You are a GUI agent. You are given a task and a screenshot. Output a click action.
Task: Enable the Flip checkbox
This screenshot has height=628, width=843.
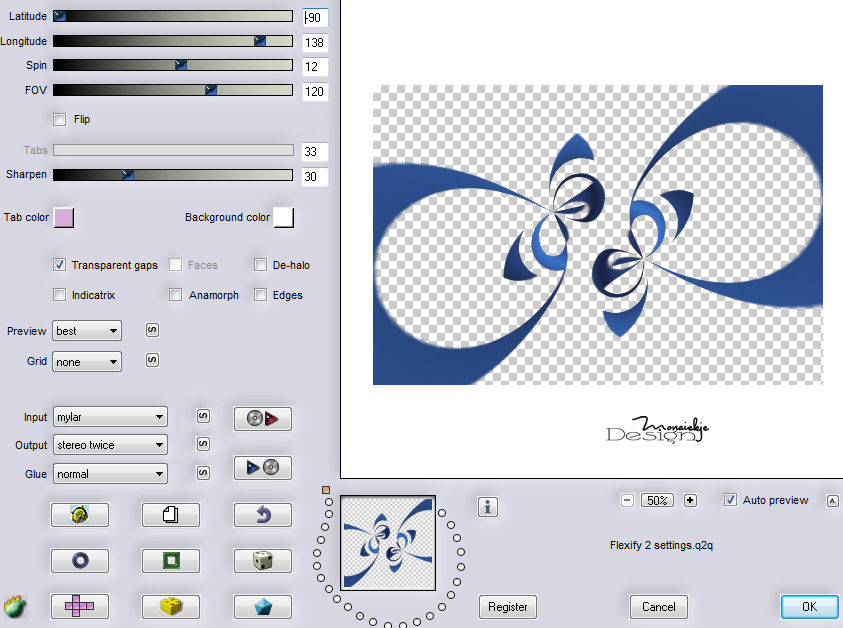tap(60, 119)
